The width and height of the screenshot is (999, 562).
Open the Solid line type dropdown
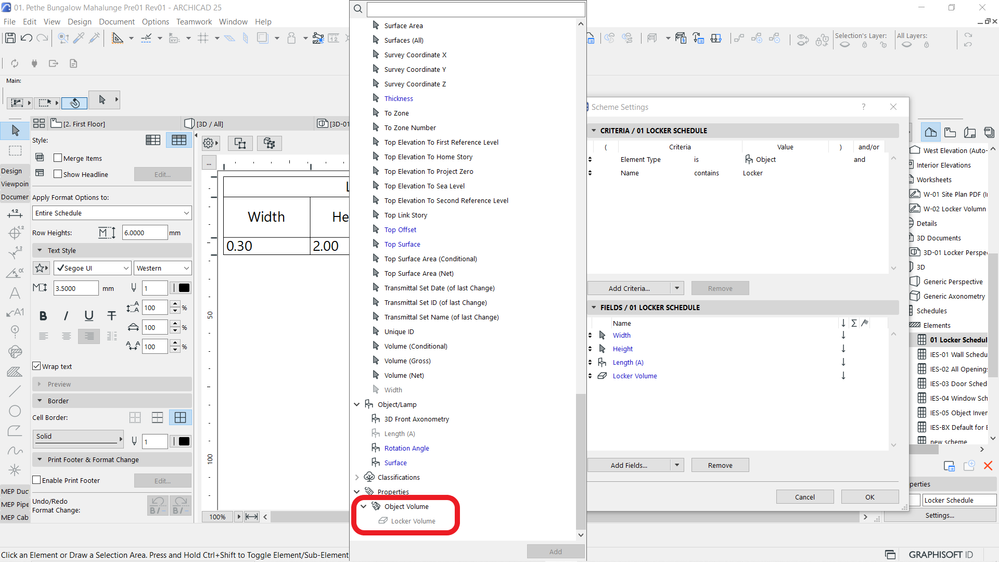point(78,437)
